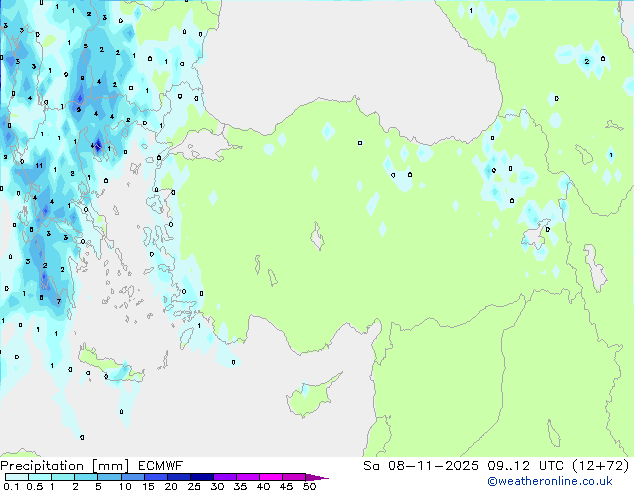
Task: Click the '7' precipitation value on map
Action: coord(59,301)
